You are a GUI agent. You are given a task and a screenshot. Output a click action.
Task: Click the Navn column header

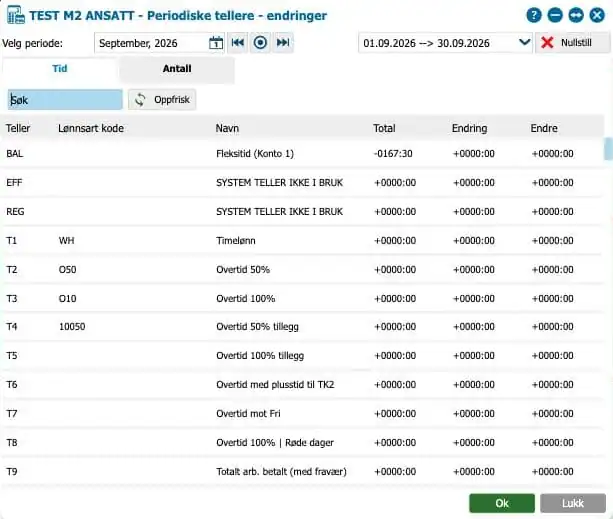click(x=227, y=128)
